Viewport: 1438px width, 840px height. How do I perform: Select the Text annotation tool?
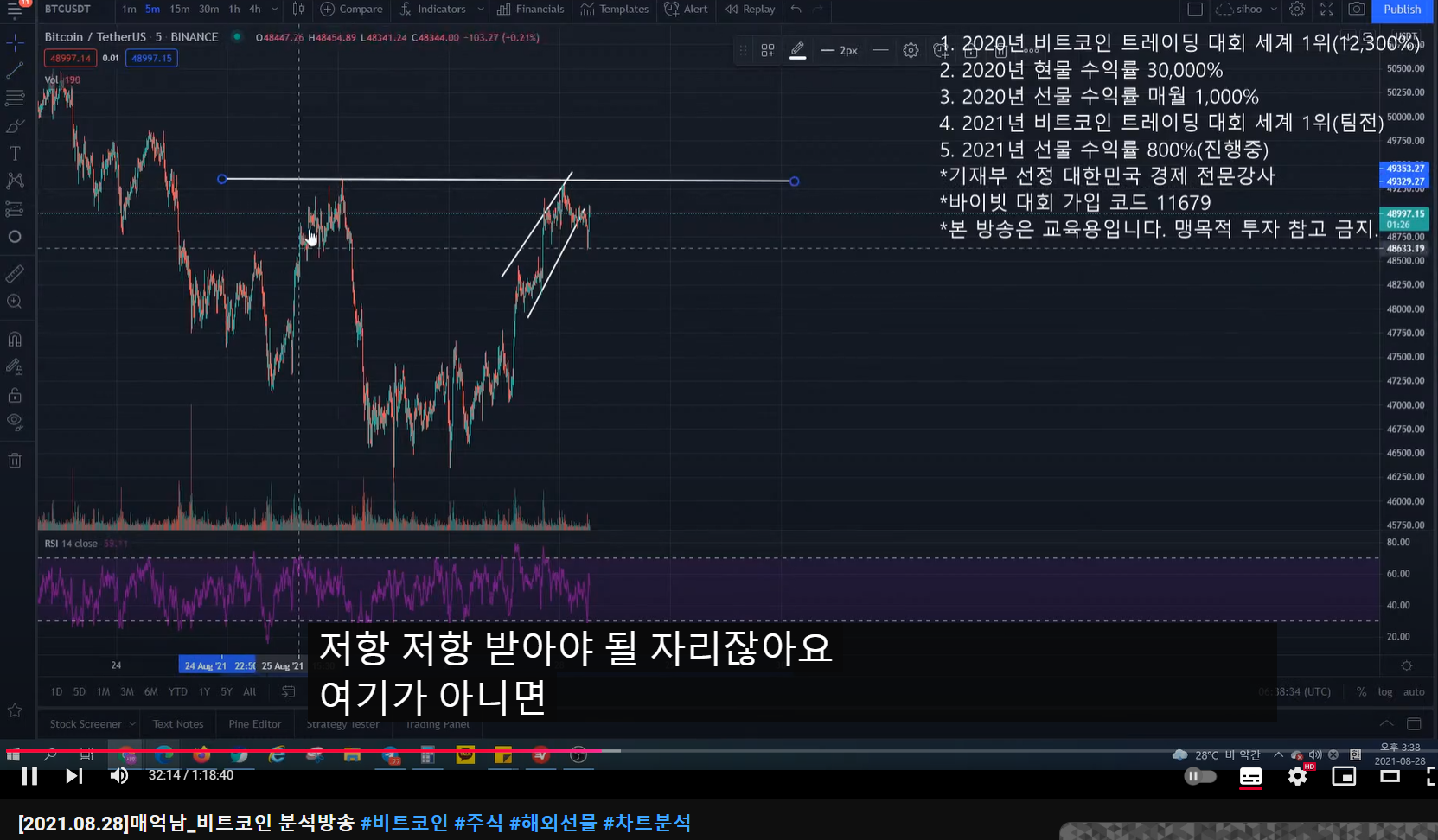point(15,154)
